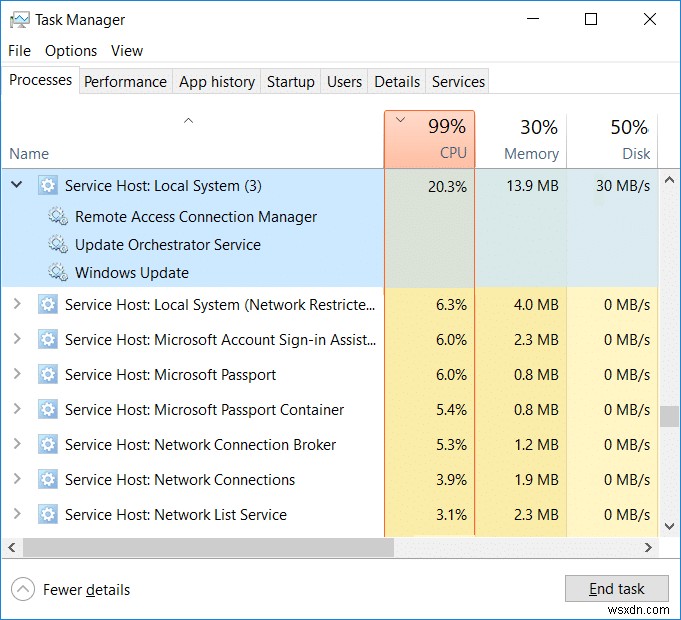Open the Details tab
This screenshot has height=620, width=681.
point(397,82)
